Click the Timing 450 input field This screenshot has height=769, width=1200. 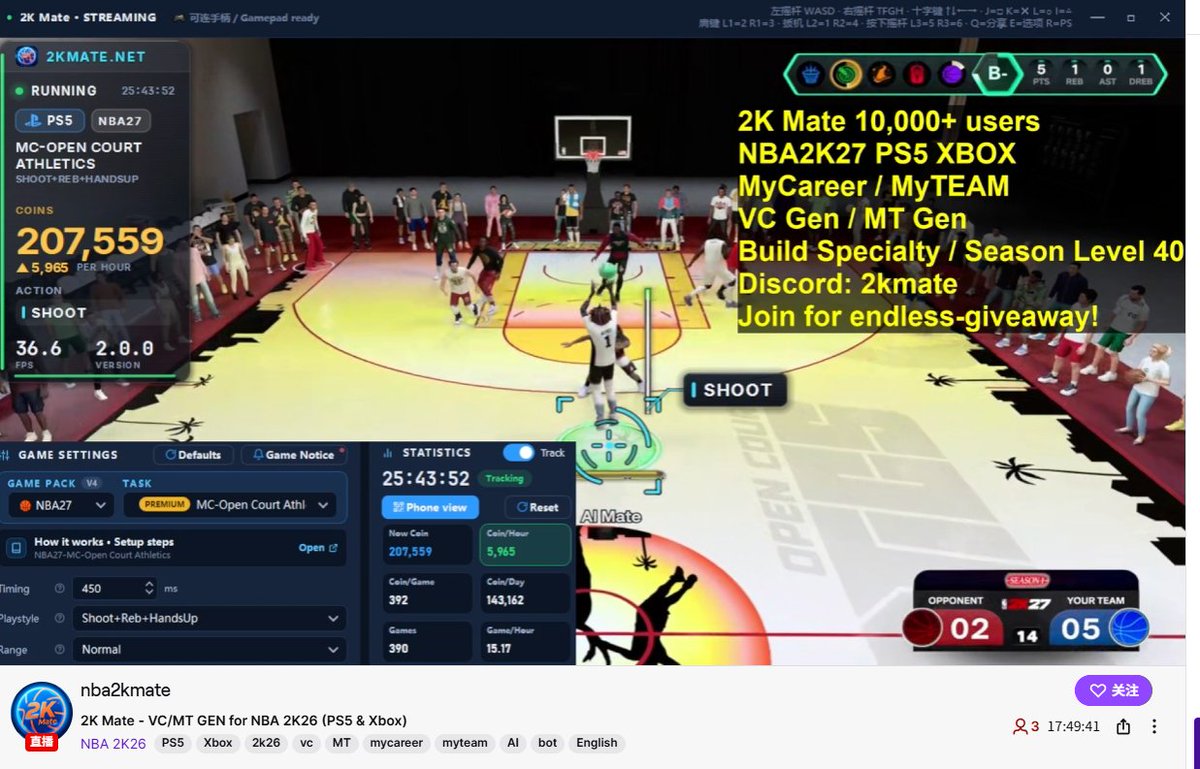pyautogui.click(x=115, y=589)
